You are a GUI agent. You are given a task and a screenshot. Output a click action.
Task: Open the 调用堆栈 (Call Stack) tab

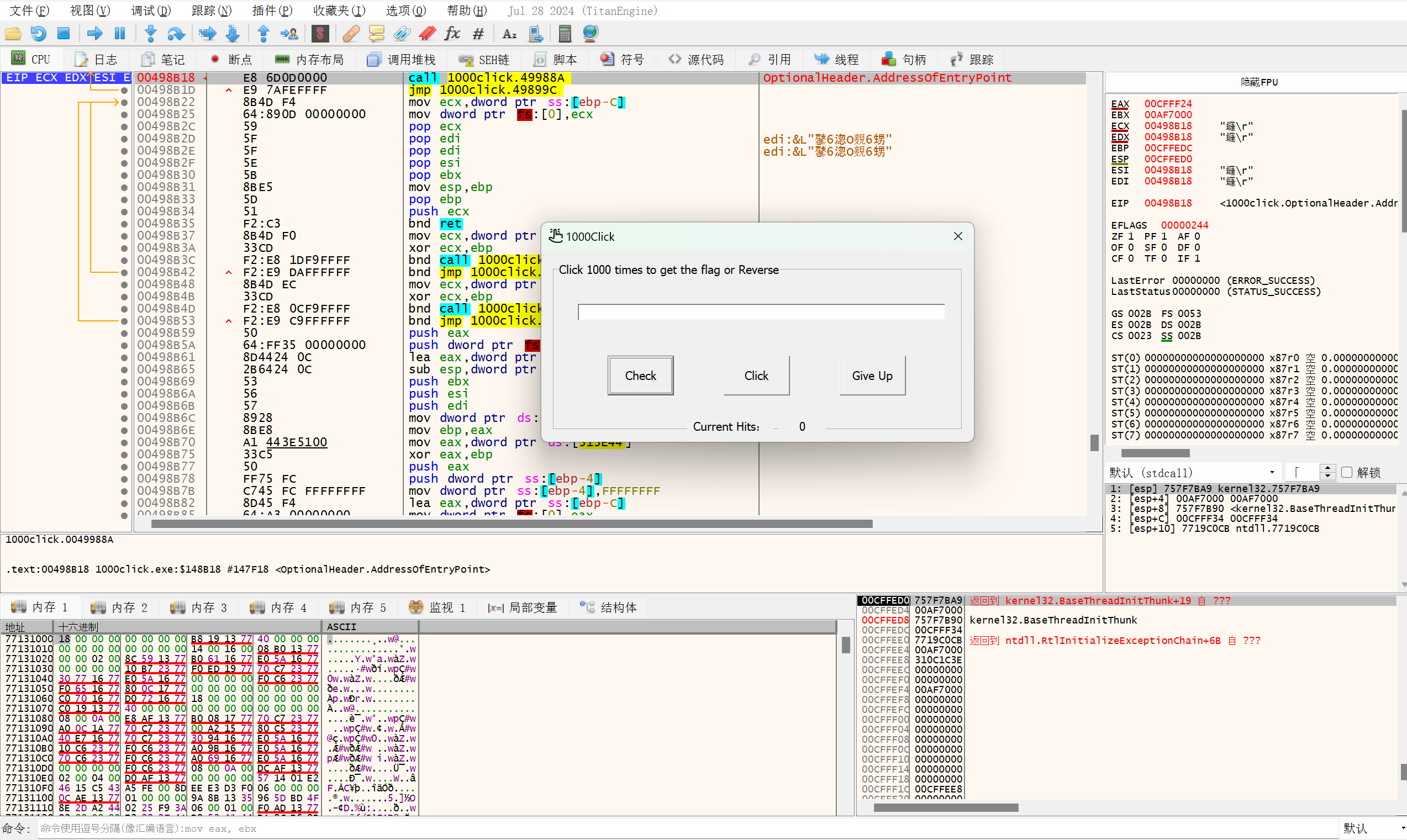tap(402, 60)
